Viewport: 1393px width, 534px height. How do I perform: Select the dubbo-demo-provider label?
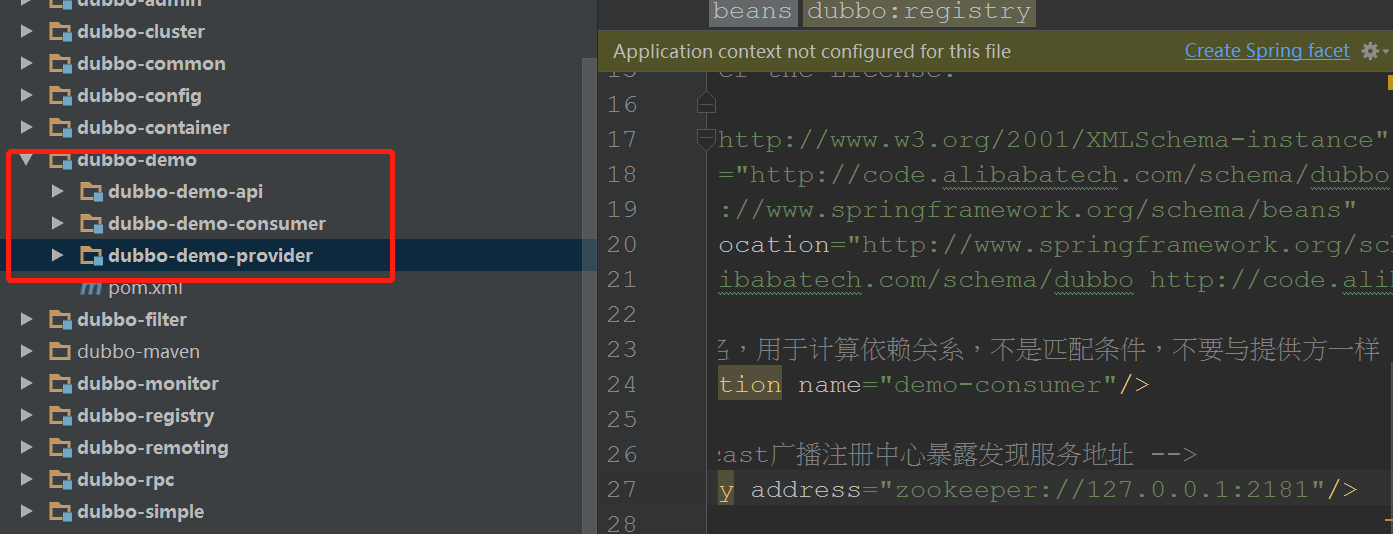pos(211,256)
